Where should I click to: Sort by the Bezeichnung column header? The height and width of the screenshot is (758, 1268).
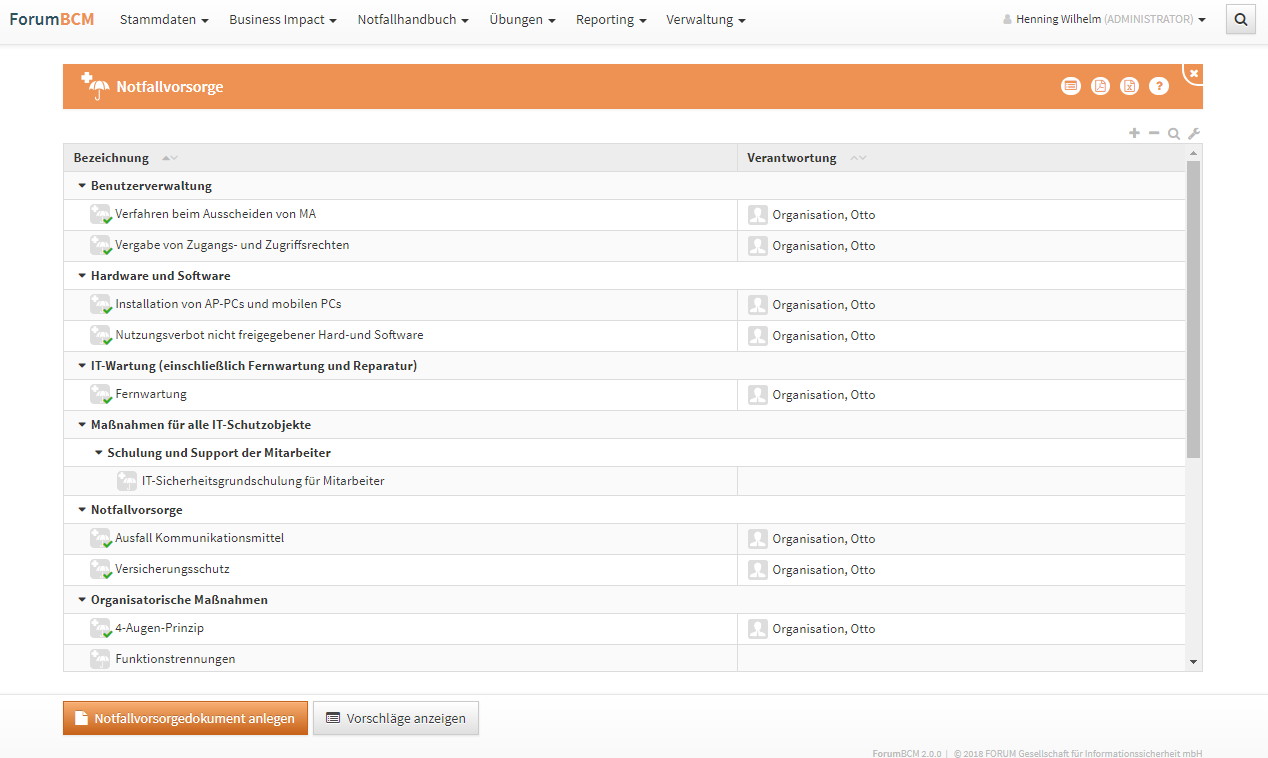[111, 158]
